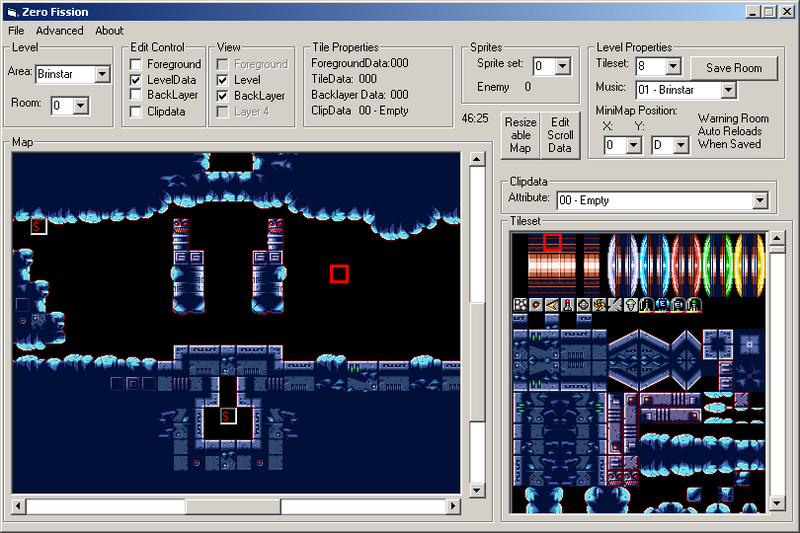The image size is (800, 533).
Task: Click the Resizeable Map button
Action: pyautogui.click(x=520, y=135)
